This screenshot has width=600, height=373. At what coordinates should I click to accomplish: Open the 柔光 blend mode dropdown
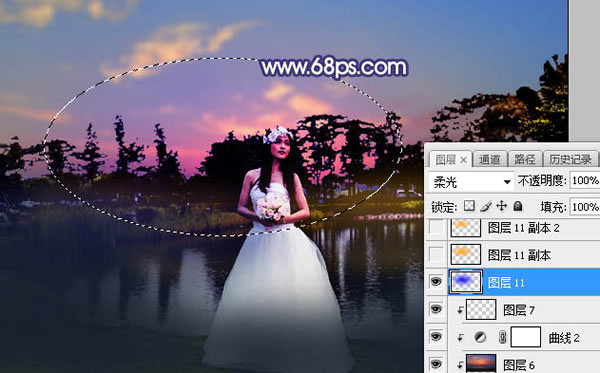point(471,182)
